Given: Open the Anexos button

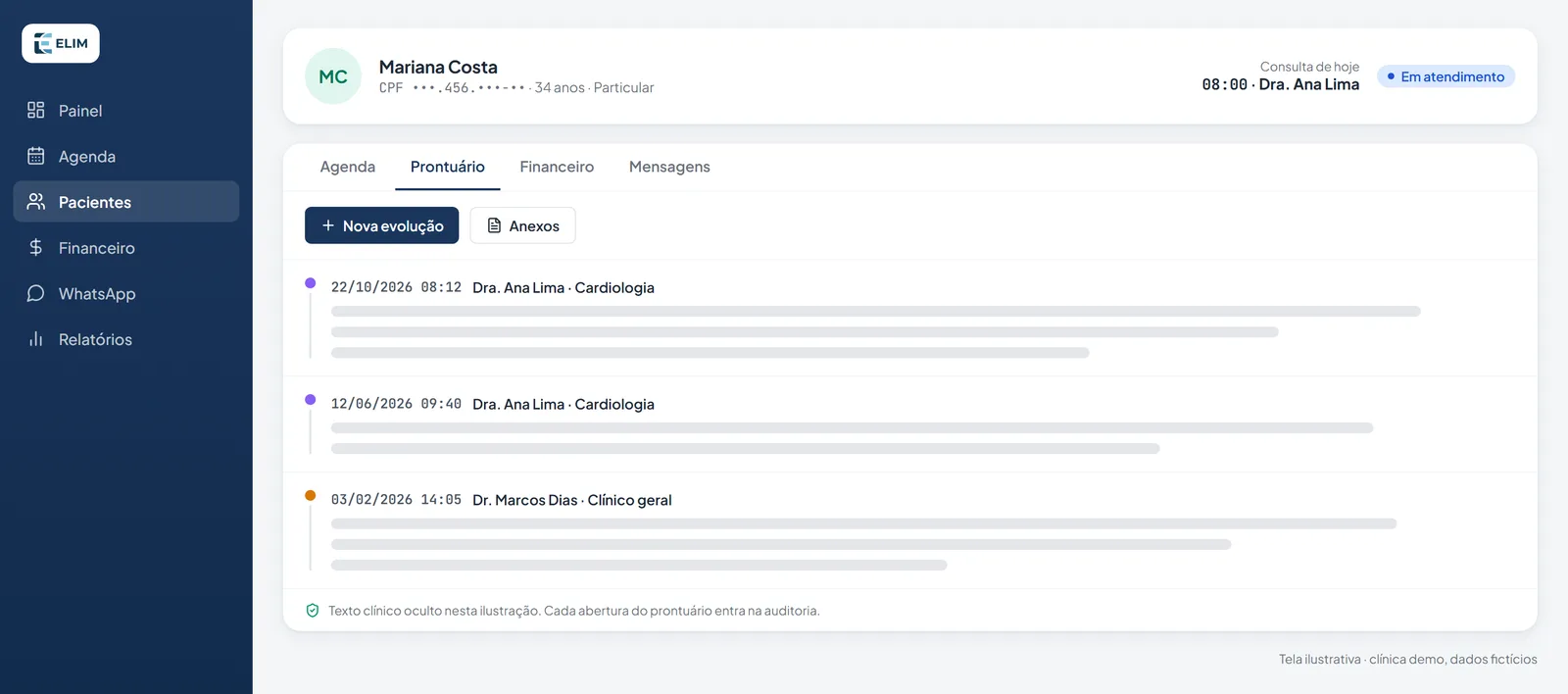Looking at the screenshot, I should click(x=523, y=225).
